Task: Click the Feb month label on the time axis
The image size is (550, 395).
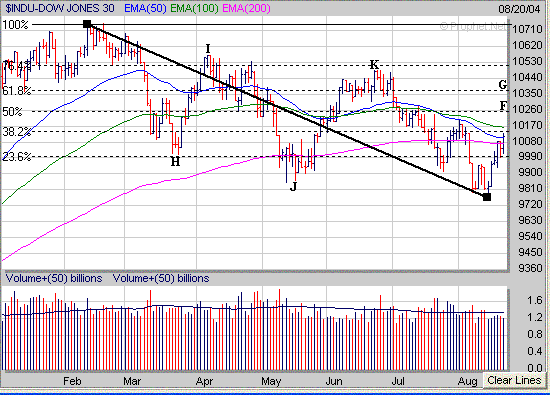Action: point(72,381)
